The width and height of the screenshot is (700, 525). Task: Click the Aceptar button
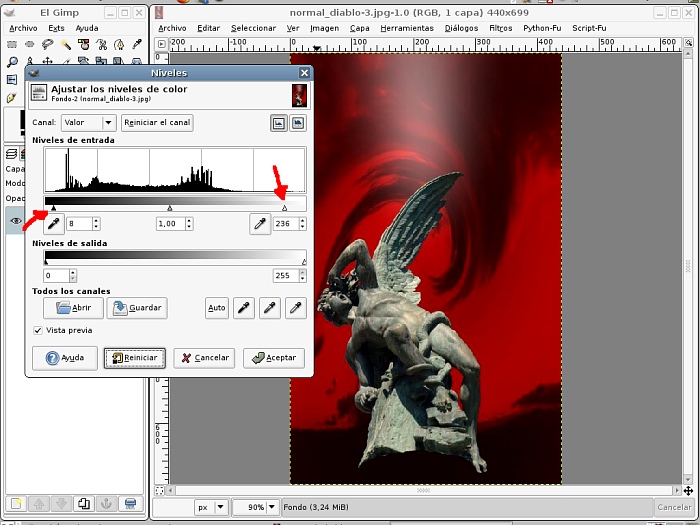point(274,358)
